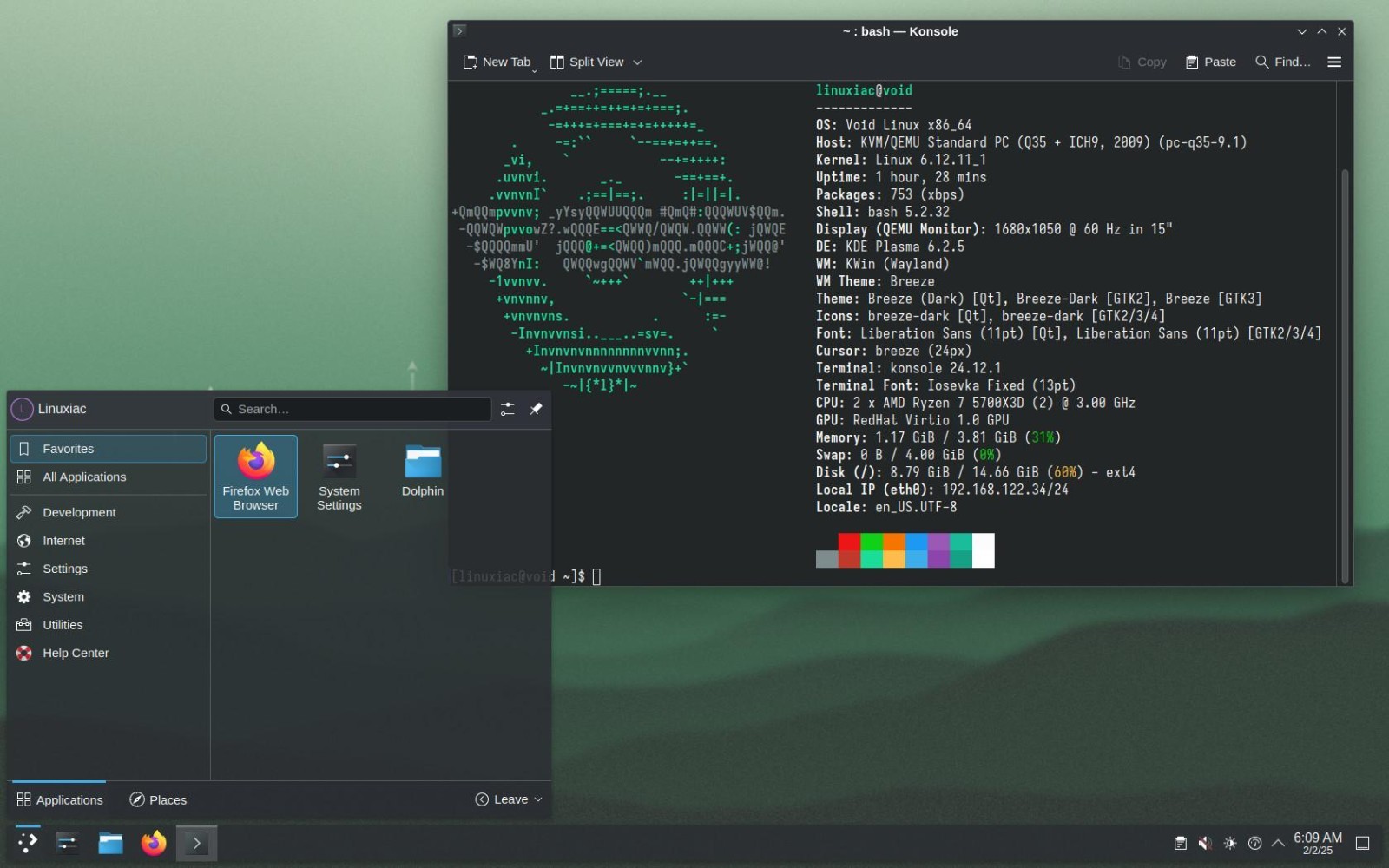Click Show Desktop icon at taskbar end
Viewport: 1389px width, 868px height.
(x=1363, y=843)
